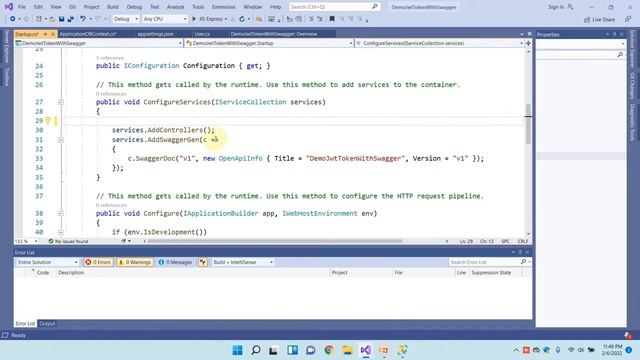Click the lightbulb quick actions on line 29
This screenshot has width=640, height=360.
[x=48, y=120]
